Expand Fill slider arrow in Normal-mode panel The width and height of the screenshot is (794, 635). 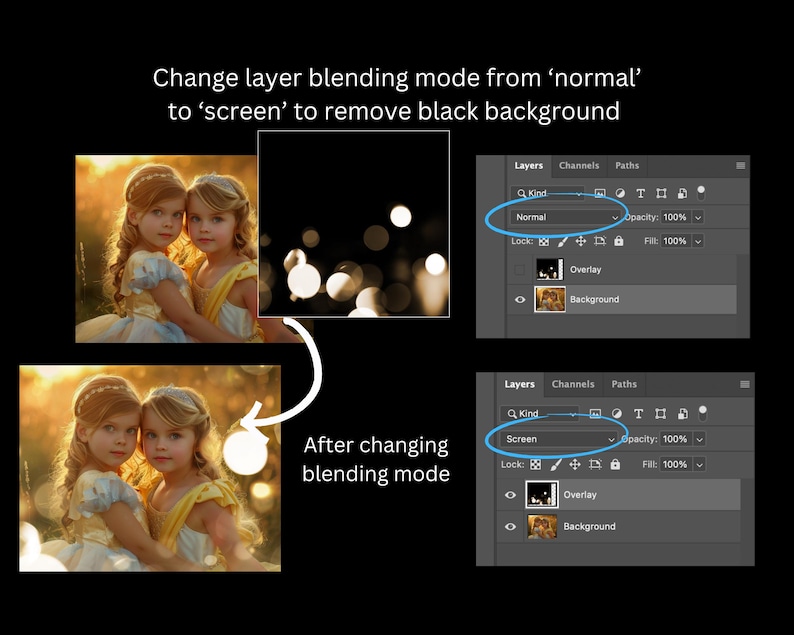(698, 242)
